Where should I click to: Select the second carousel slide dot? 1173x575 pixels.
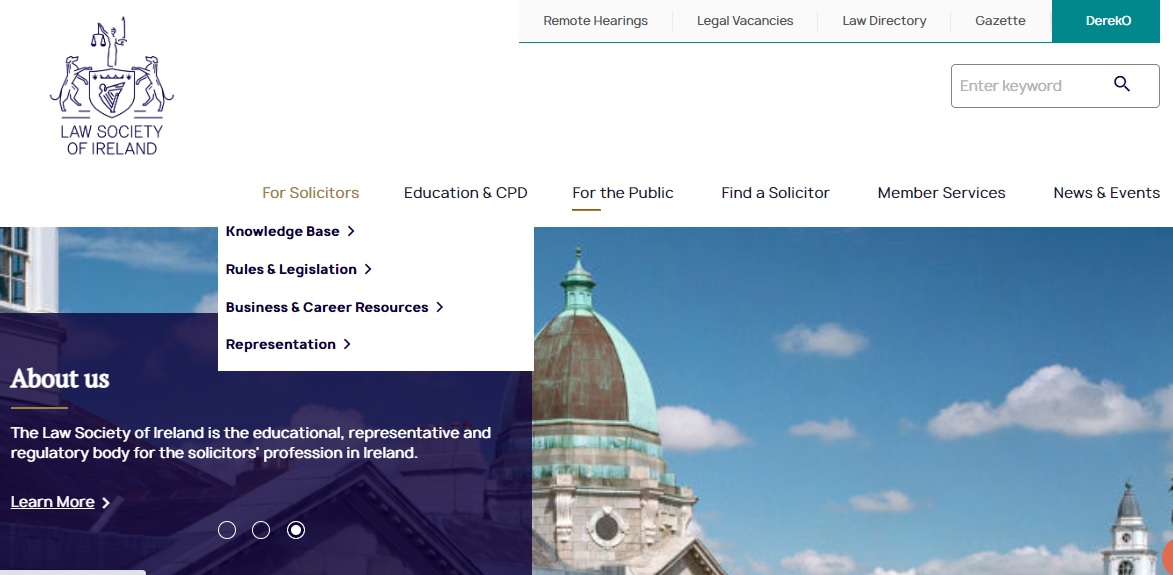click(x=261, y=530)
